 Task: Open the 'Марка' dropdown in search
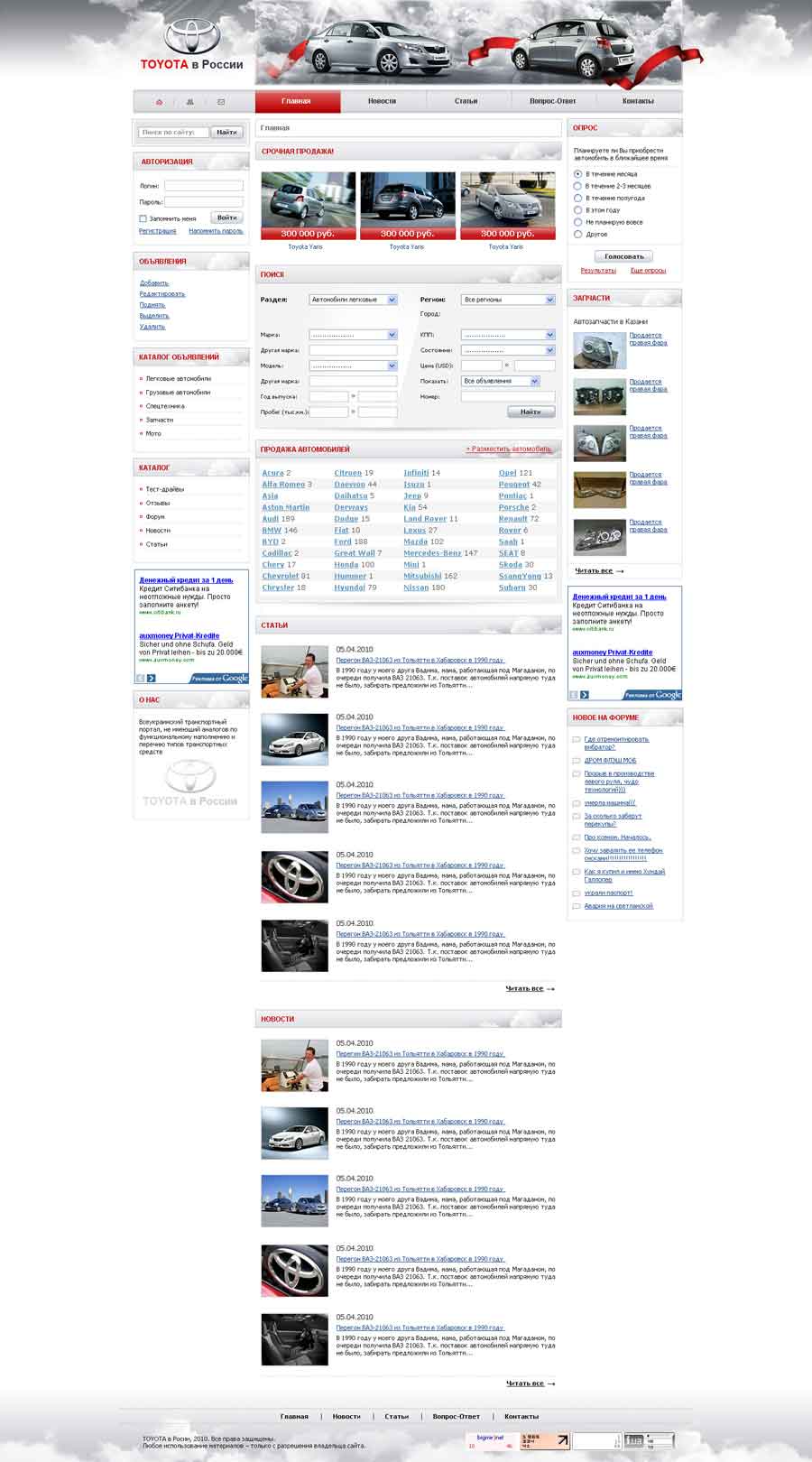[353, 335]
